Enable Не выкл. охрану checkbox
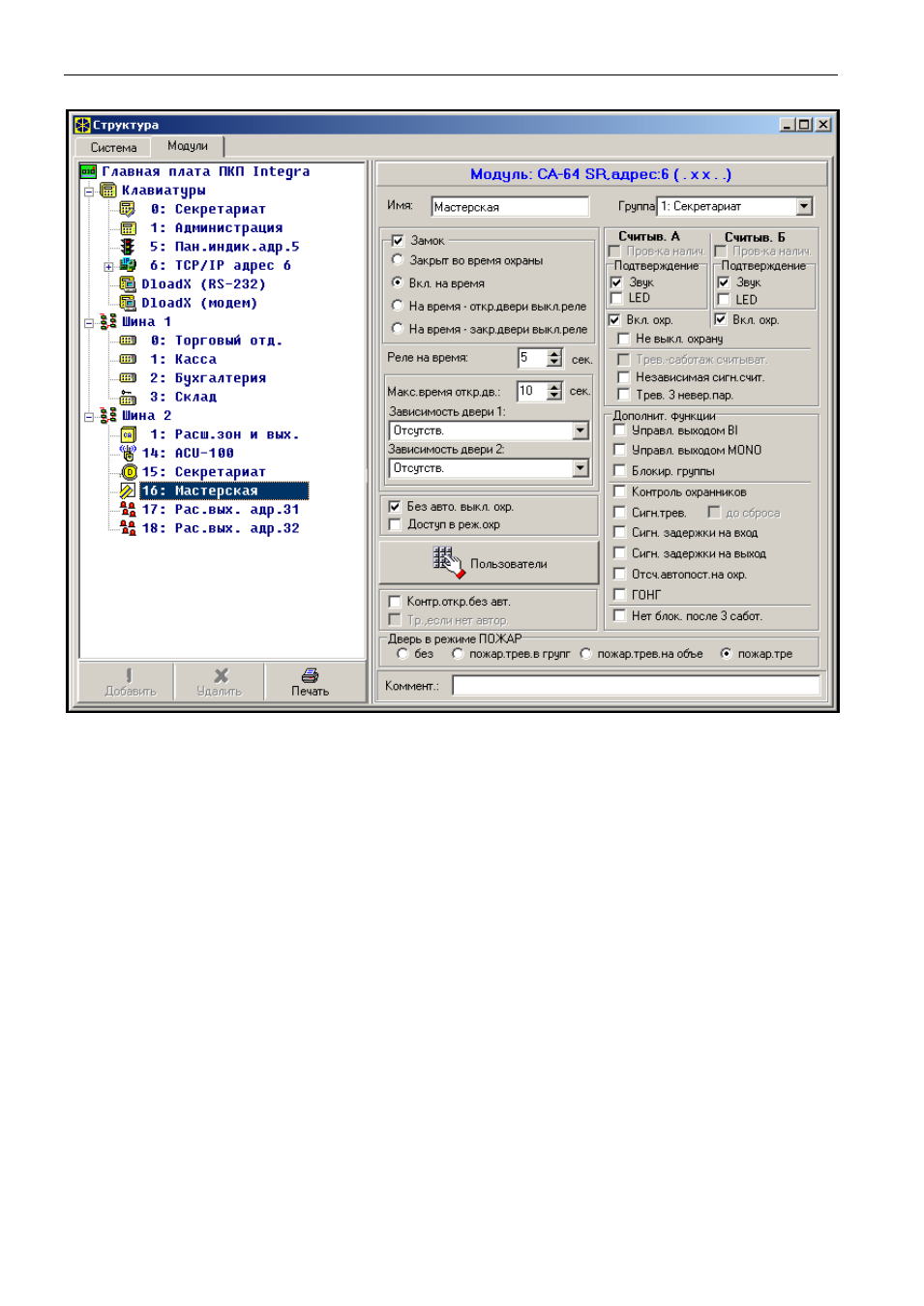 (x=623, y=339)
